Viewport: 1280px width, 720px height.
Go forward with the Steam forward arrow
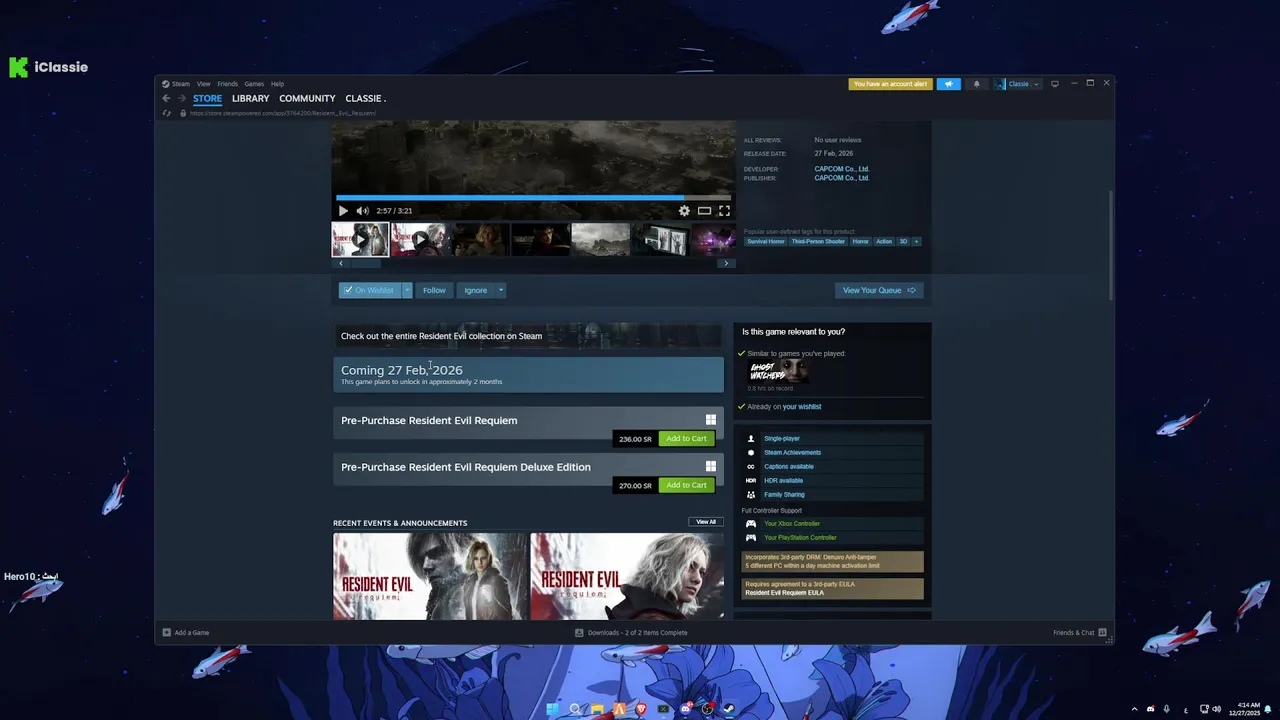point(181,99)
